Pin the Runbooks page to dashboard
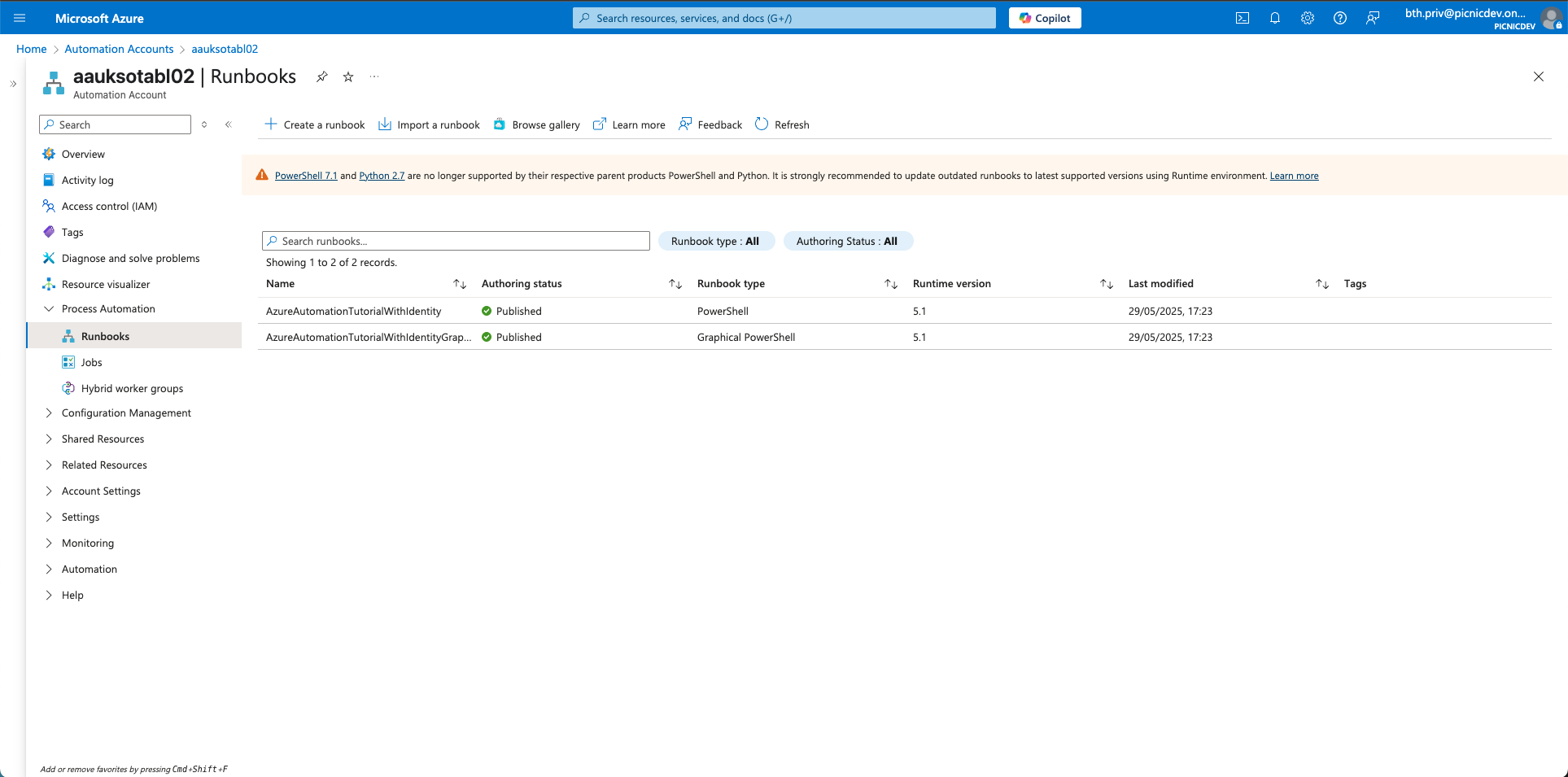Screen dimensions: 1568x777 click(322, 76)
